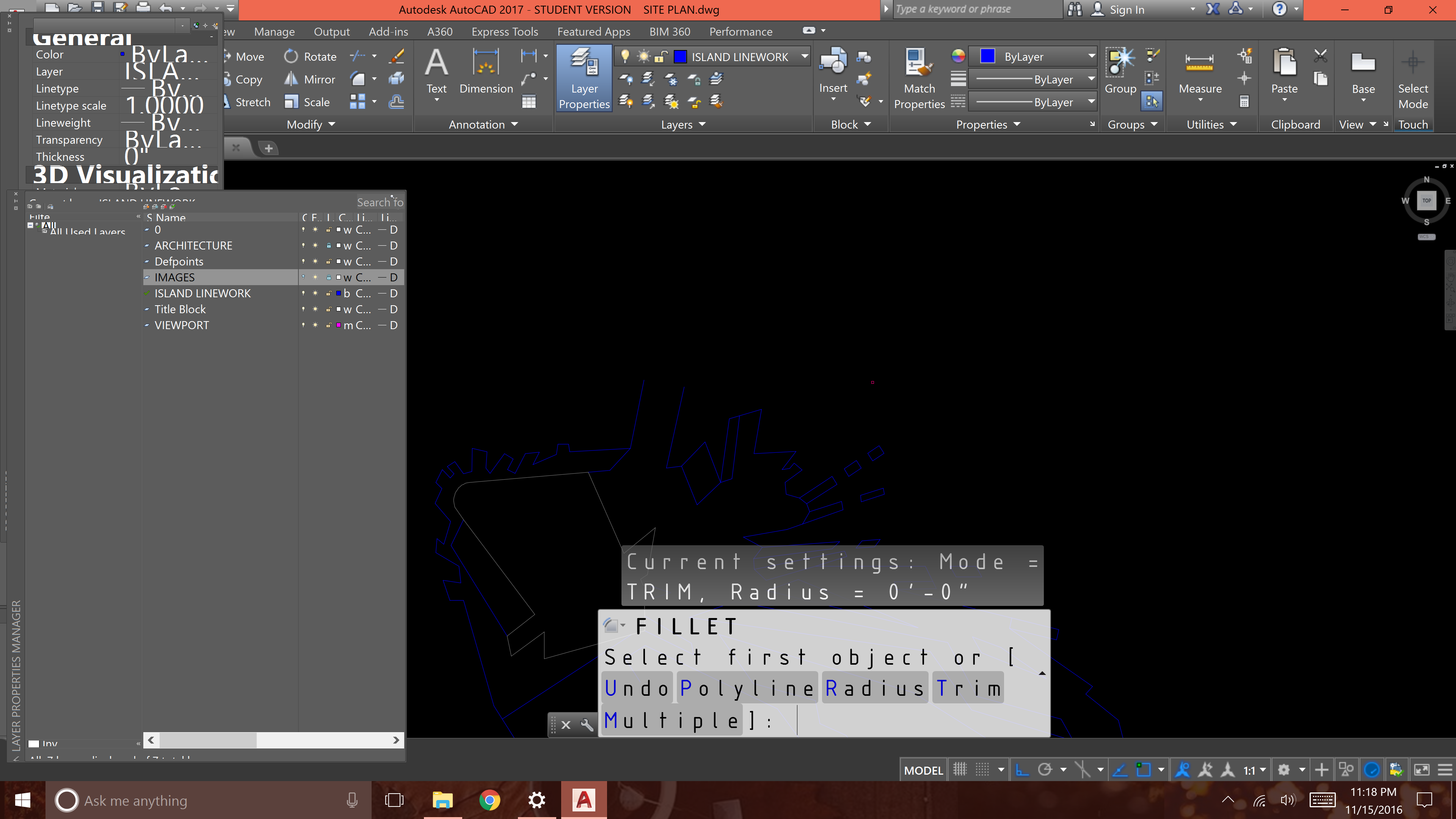Select the Mirror tool
This screenshot has height=819, width=1456.
click(310, 80)
